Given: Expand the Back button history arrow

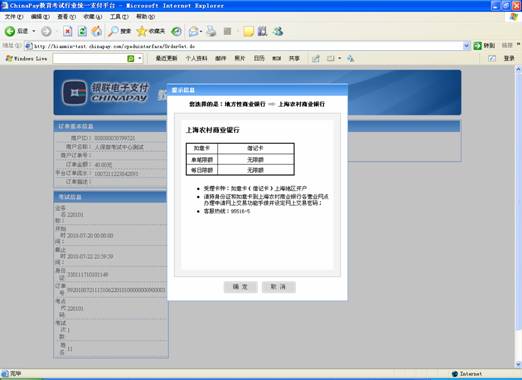Looking at the screenshot, I should point(33,31).
